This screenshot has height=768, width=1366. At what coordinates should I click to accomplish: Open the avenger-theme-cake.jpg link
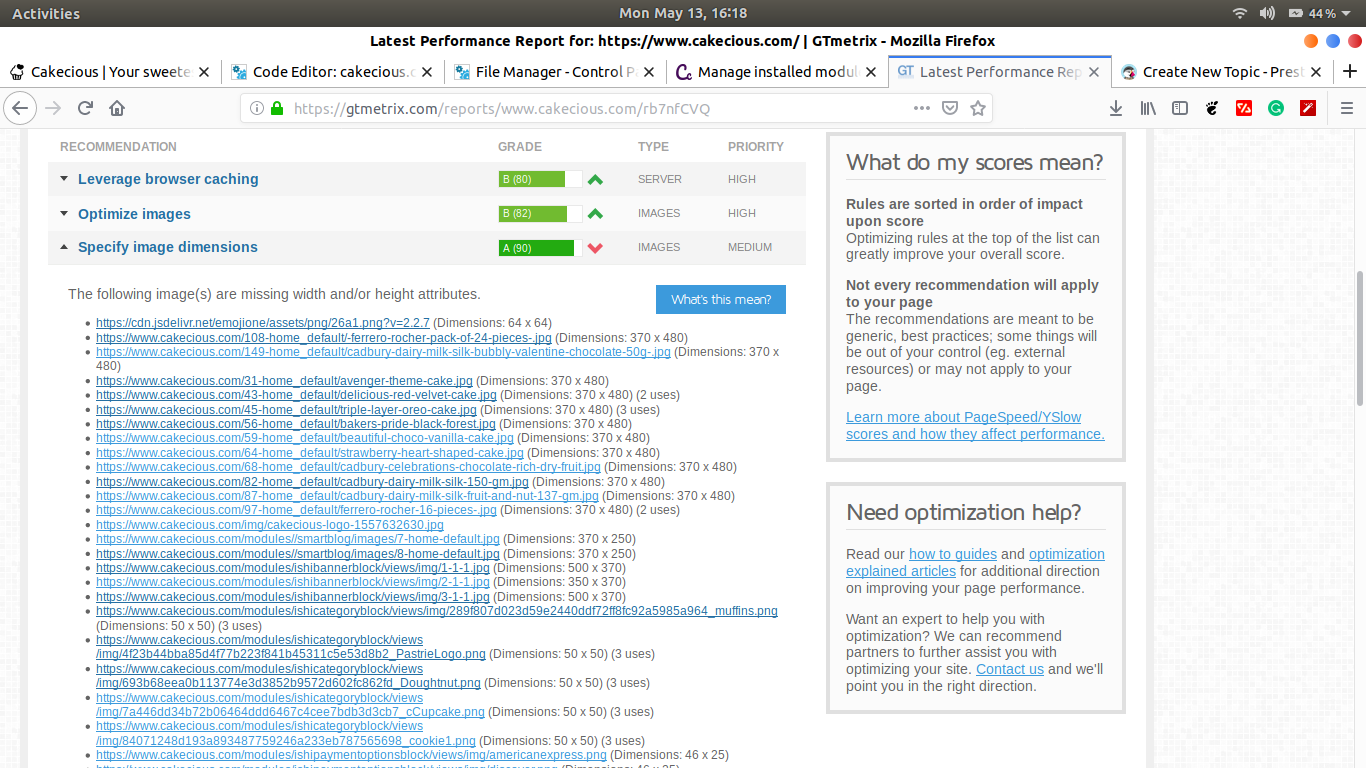point(284,381)
